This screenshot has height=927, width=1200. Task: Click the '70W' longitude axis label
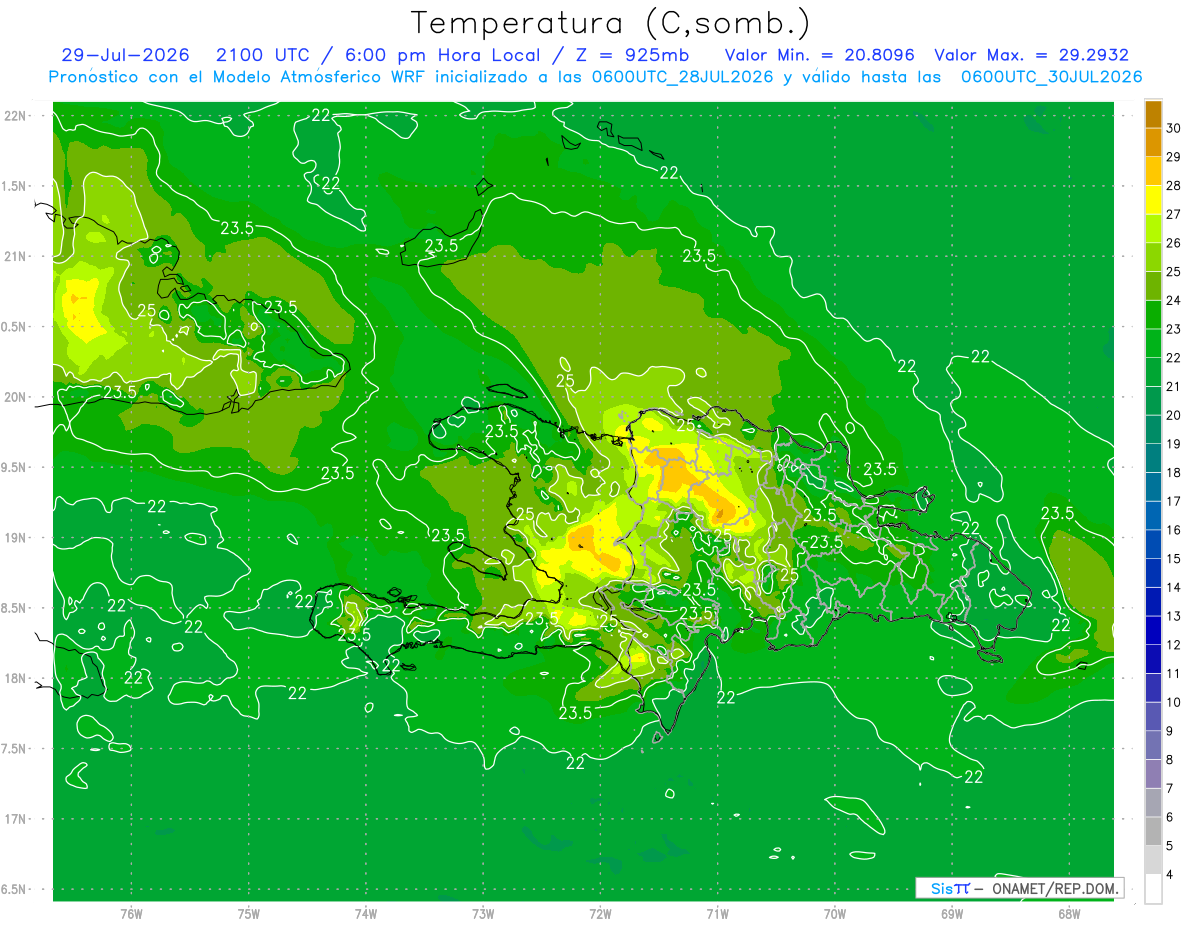tap(835, 914)
